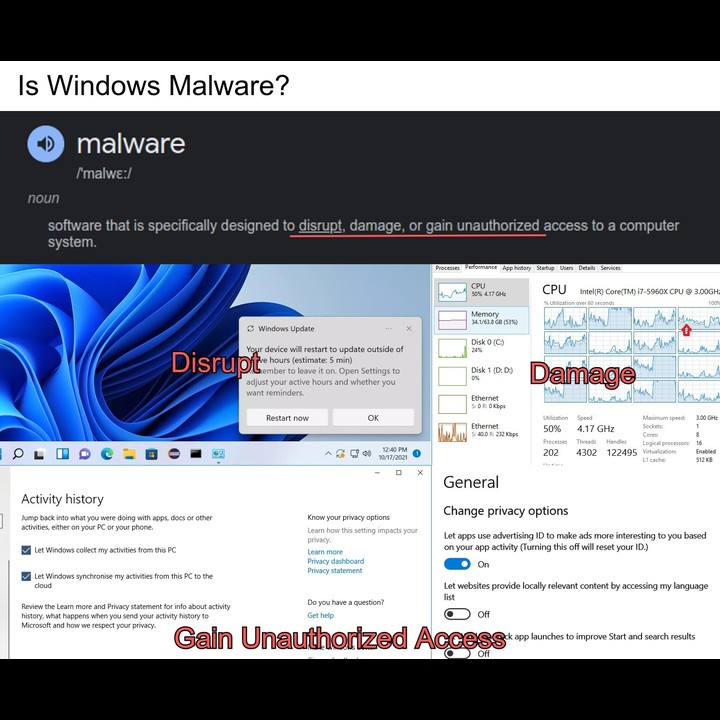Minimize the Activity history settings window
The height and width of the screenshot is (720, 720).
[x=377, y=472]
